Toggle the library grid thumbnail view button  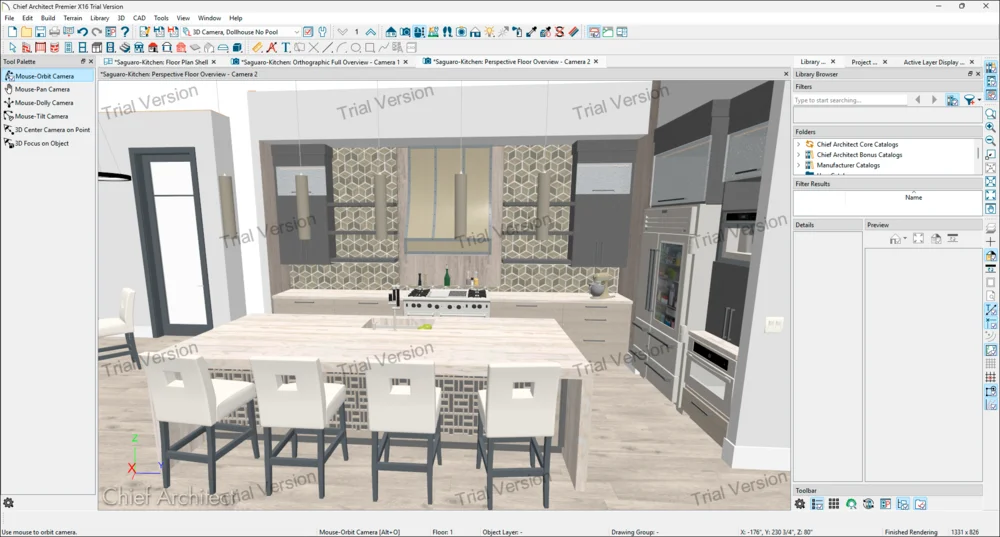[834, 504]
